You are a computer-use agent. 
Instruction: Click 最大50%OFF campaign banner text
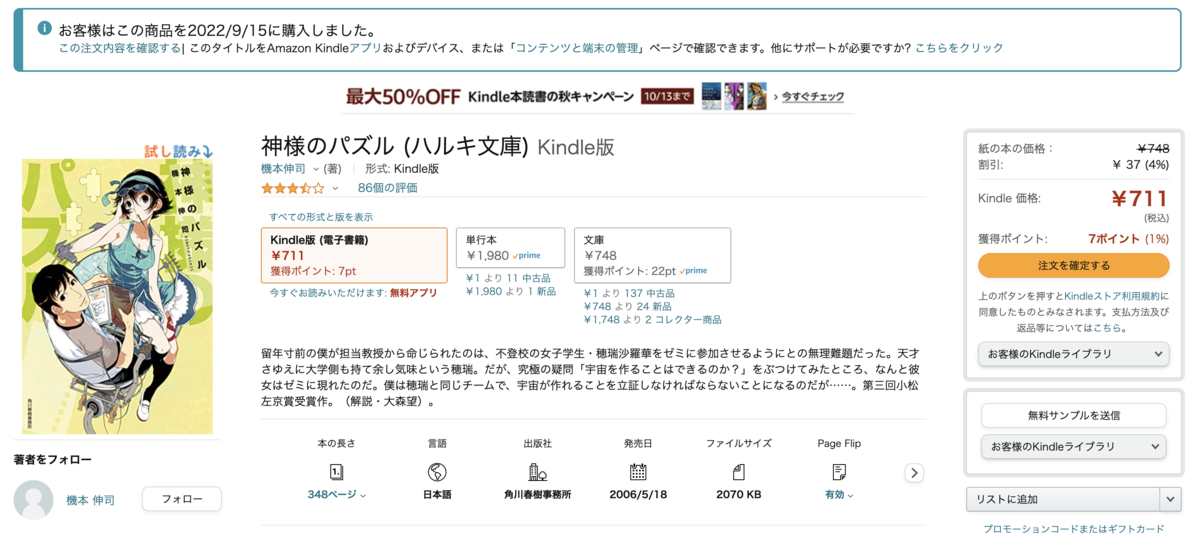click(x=403, y=97)
